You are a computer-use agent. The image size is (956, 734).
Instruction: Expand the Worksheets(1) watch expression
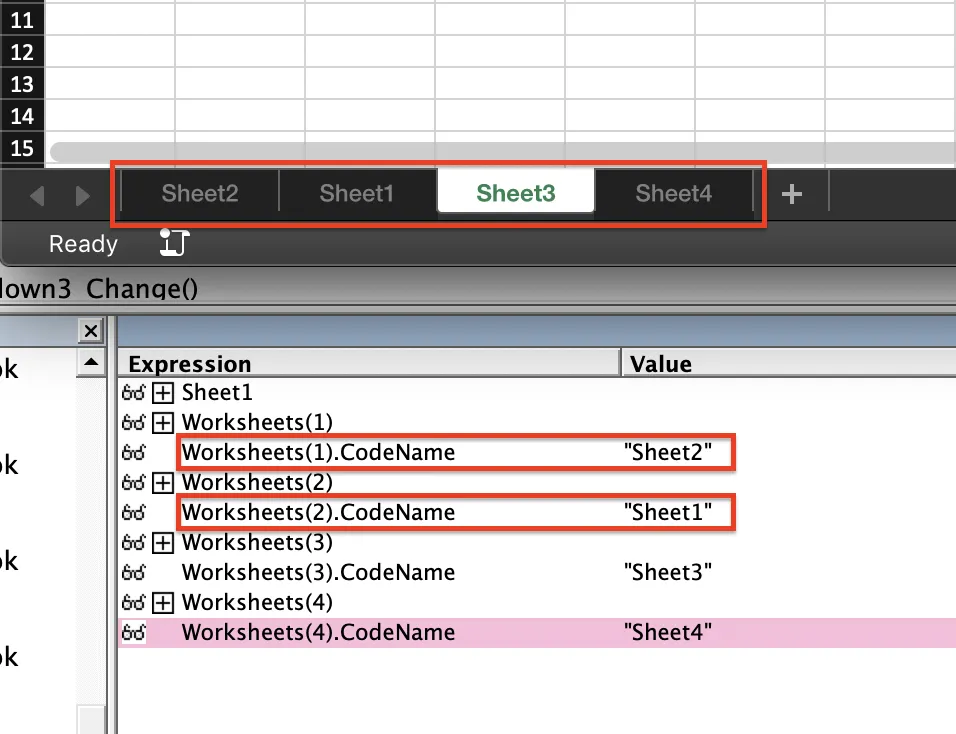(x=163, y=423)
